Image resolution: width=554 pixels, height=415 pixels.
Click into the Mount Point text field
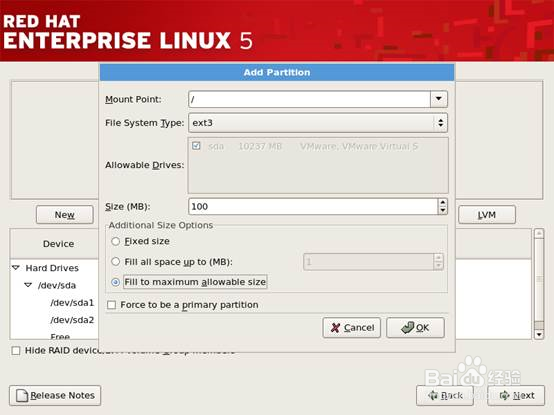(310, 99)
